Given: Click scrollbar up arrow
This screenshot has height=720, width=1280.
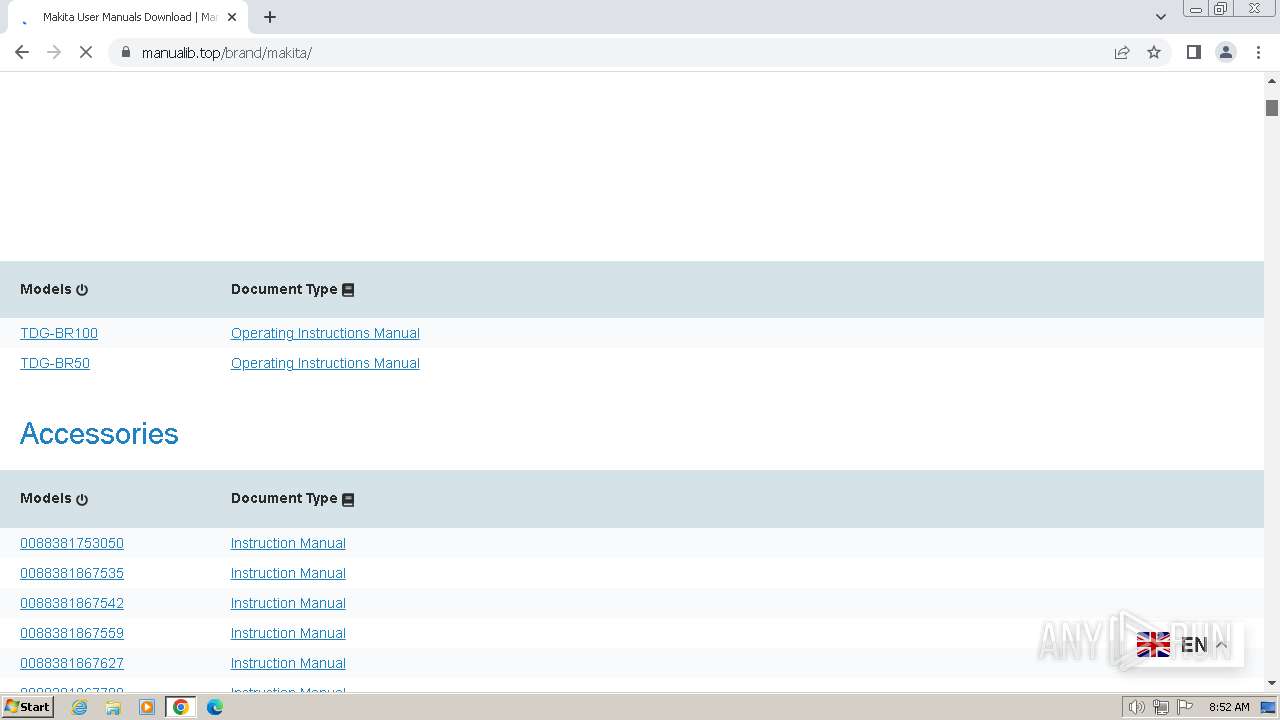Looking at the screenshot, I should tap(1272, 80).
